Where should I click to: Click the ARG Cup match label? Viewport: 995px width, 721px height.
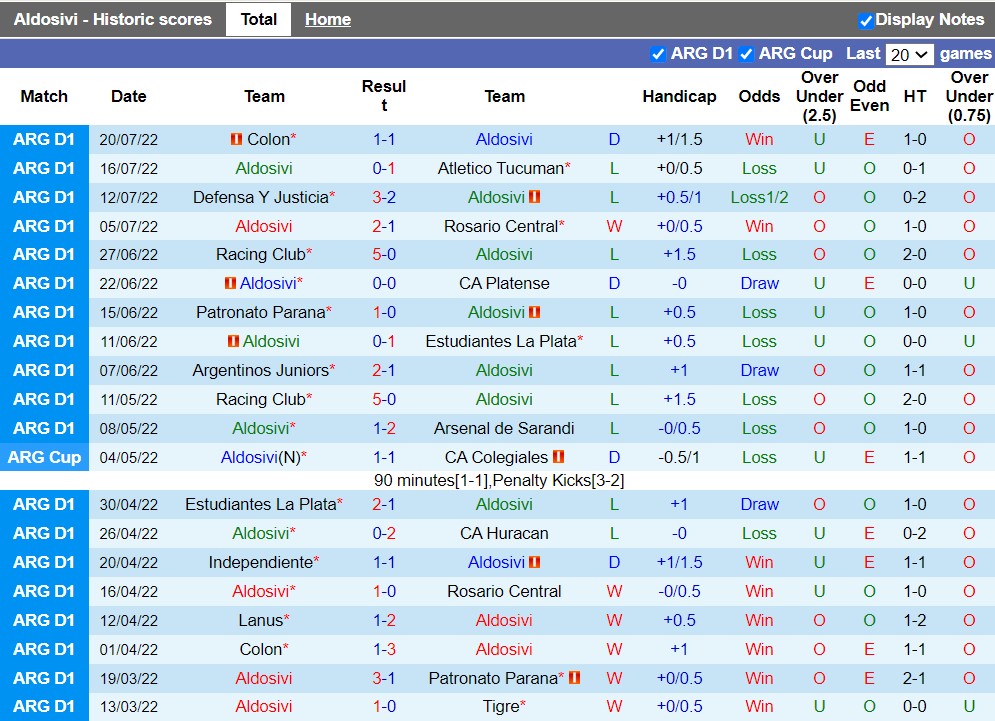pos(44,458)
